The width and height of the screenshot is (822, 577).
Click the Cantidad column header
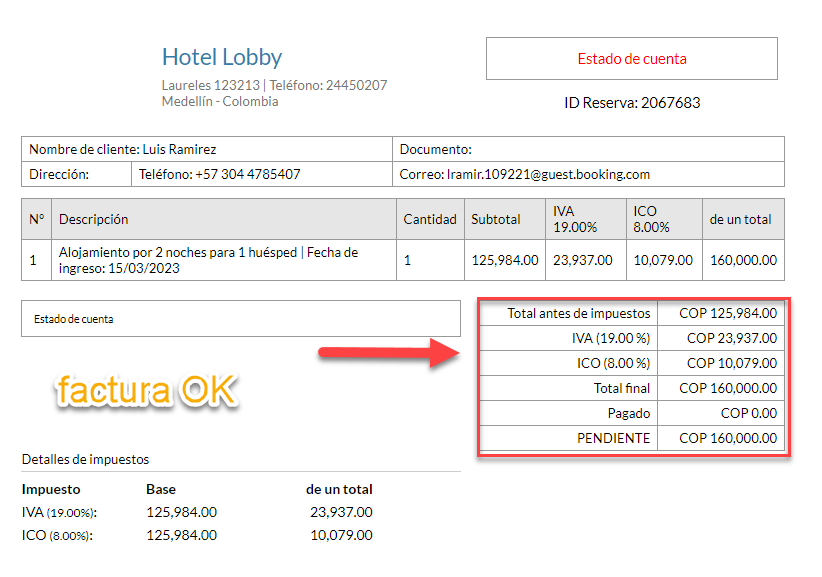coord(430,219)
